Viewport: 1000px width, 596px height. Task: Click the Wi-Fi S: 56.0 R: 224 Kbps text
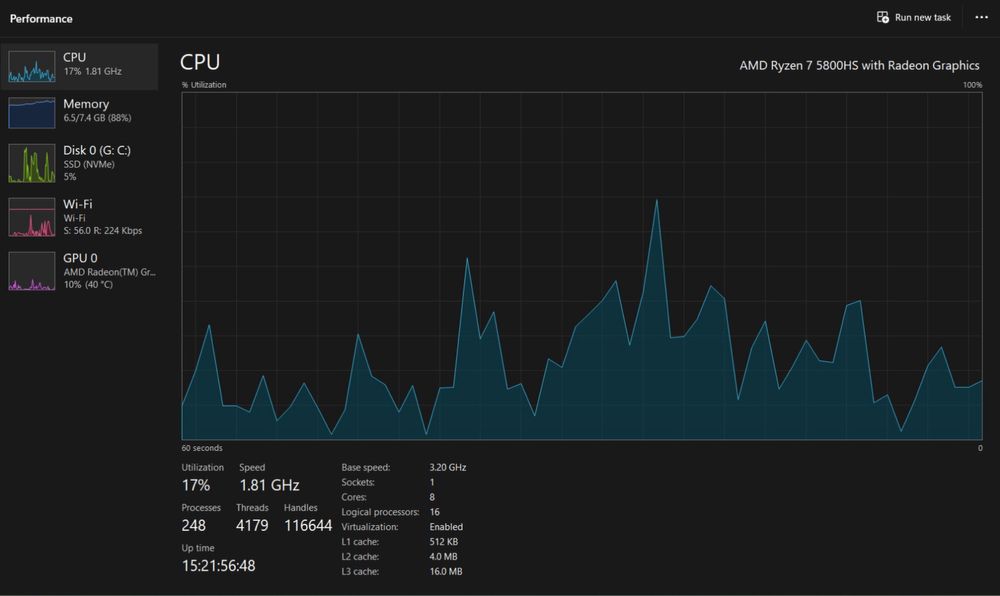(x=103, y=231)
